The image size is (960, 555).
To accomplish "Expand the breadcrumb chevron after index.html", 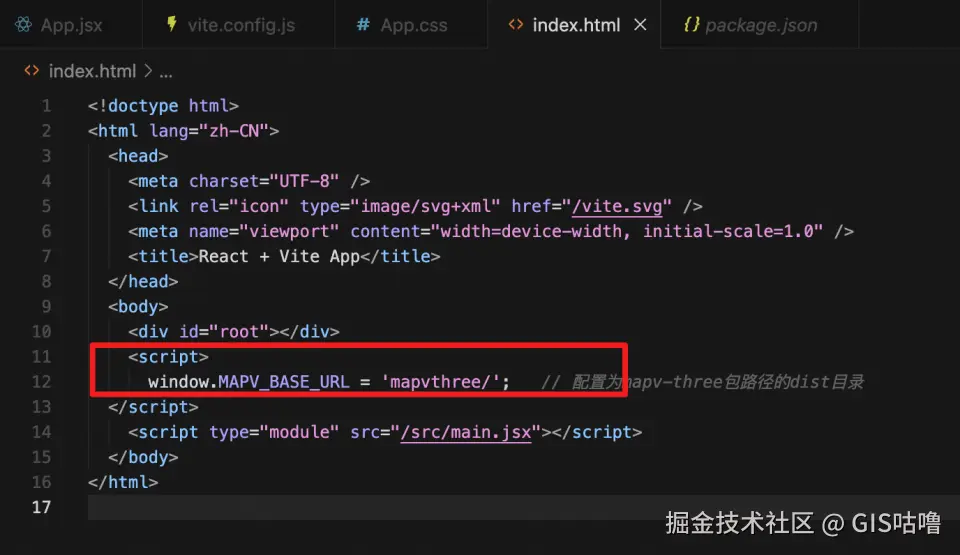I will click(148, 71).
